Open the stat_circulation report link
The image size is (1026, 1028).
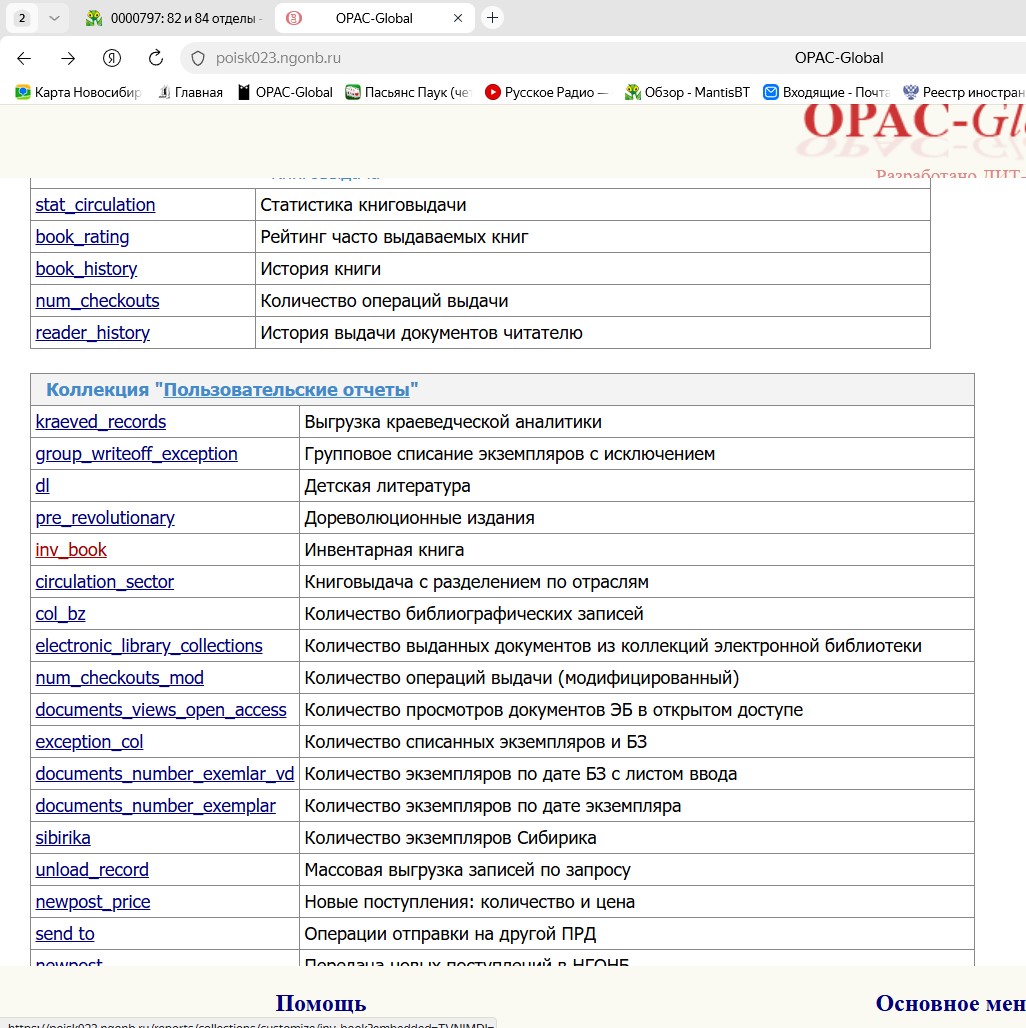tap(95, 205)
